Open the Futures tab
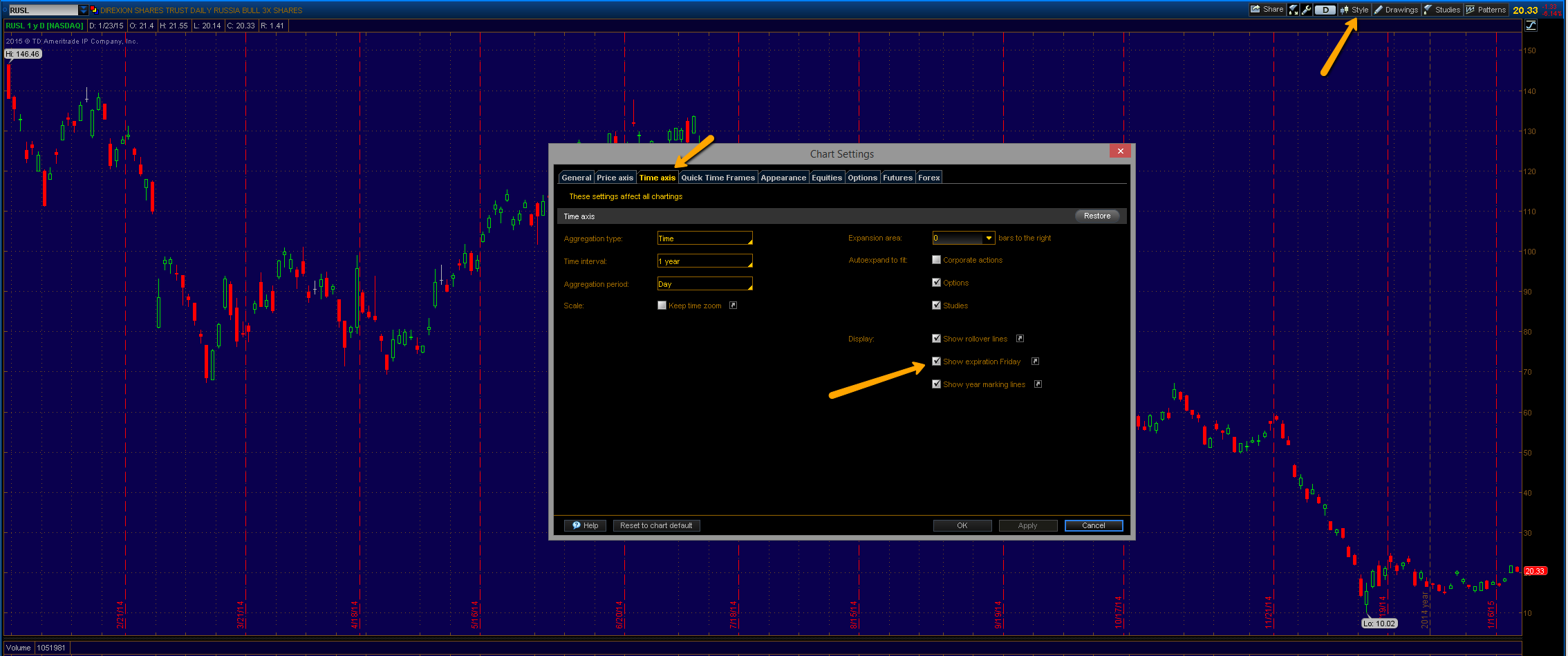Screen dimensions: 1568x656 point(897,178)
